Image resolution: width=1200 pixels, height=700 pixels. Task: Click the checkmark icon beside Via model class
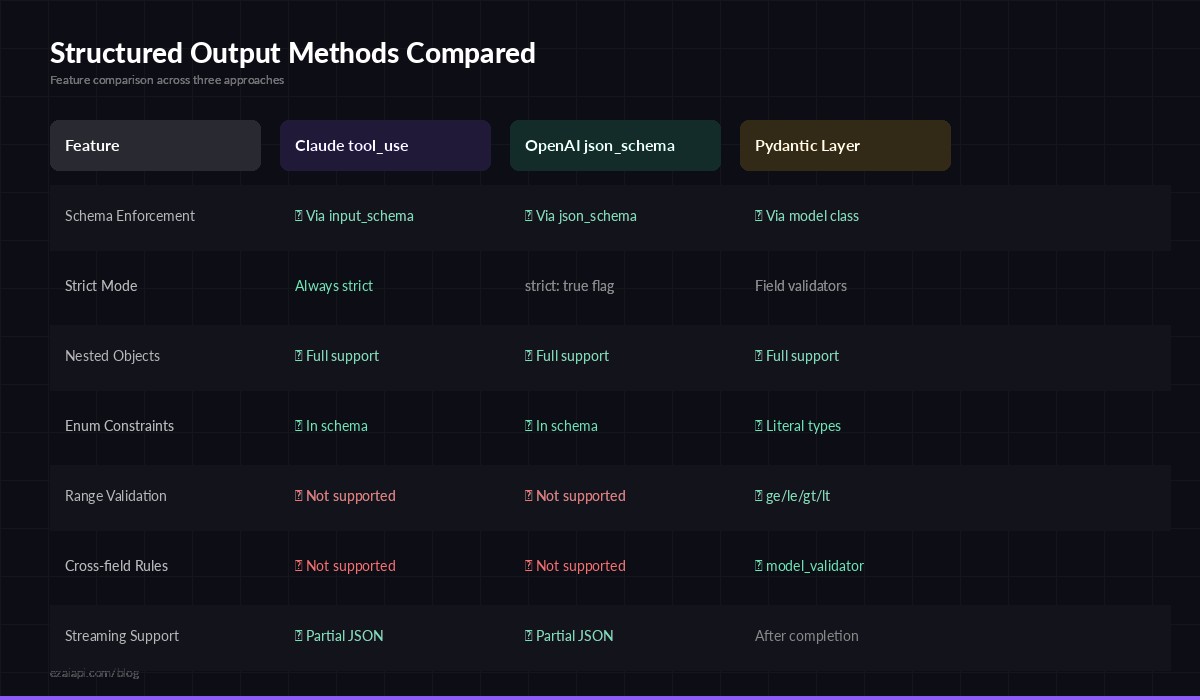coord(758,216)
